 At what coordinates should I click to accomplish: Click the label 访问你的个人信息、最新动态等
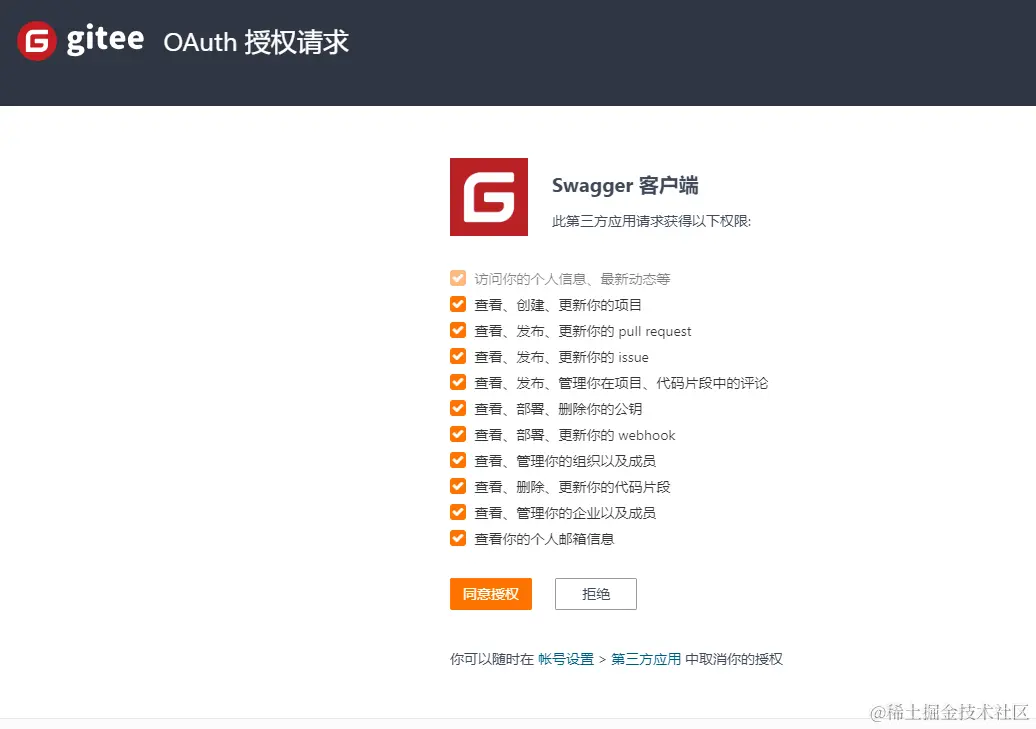point(572,279)
